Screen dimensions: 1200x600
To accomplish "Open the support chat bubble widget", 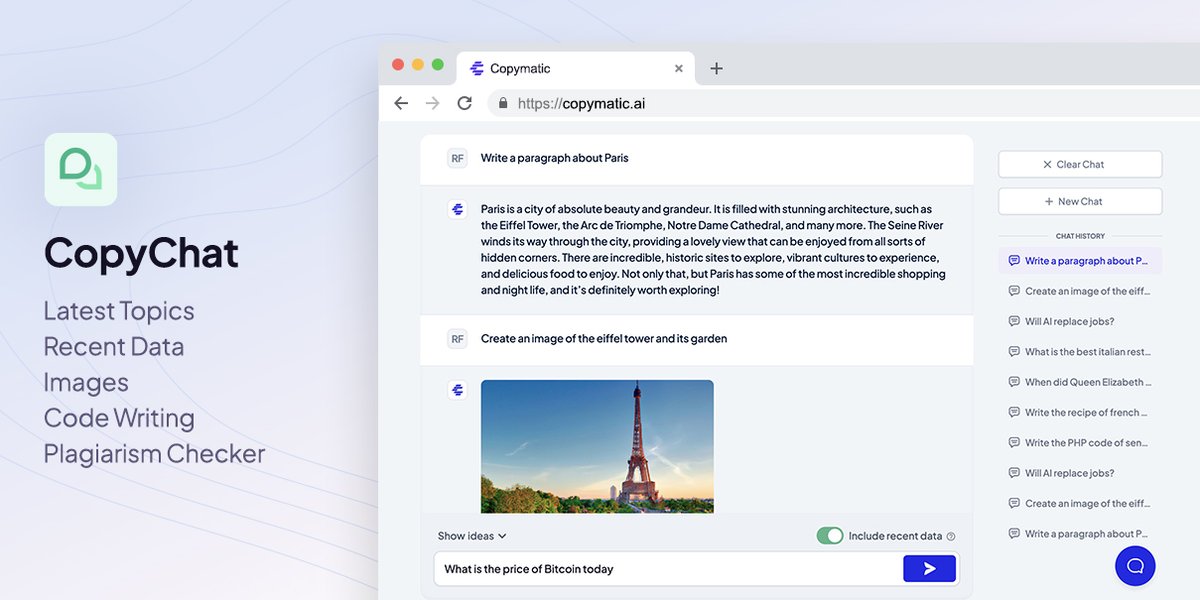I will pyautogui.click(x=1135, y=566).
